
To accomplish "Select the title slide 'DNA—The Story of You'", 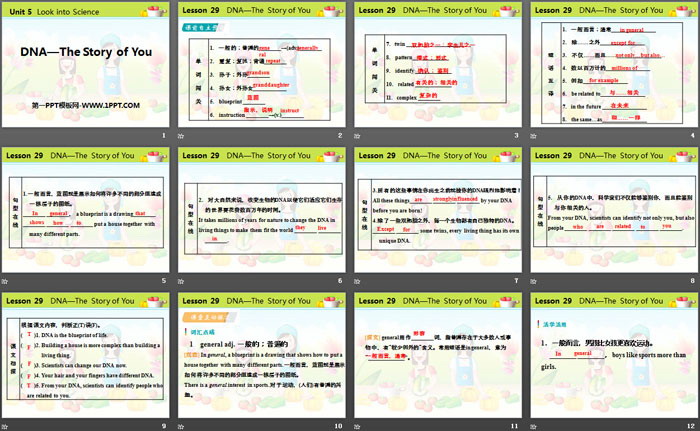I will tap(87, 65).
